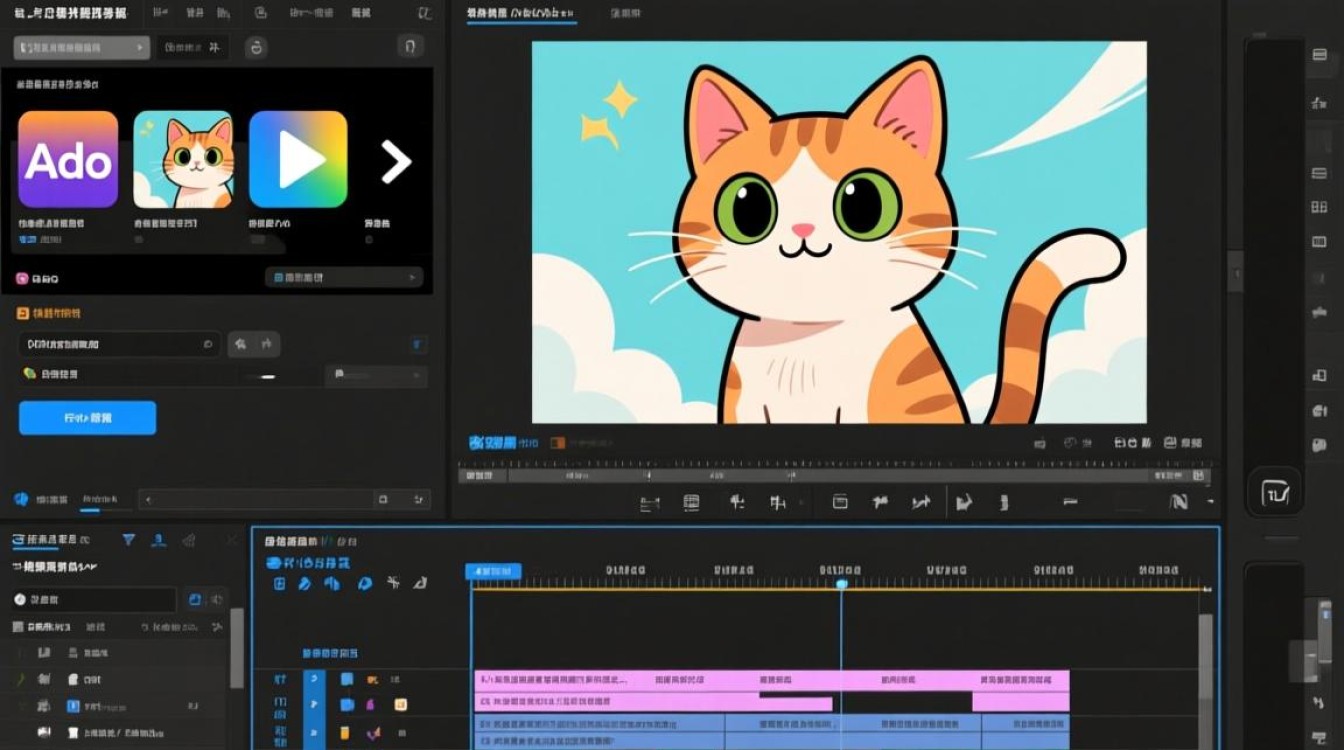Switch to the second tab above the preview
This screenshot has width=1344, height=750.
click(625, 14)
